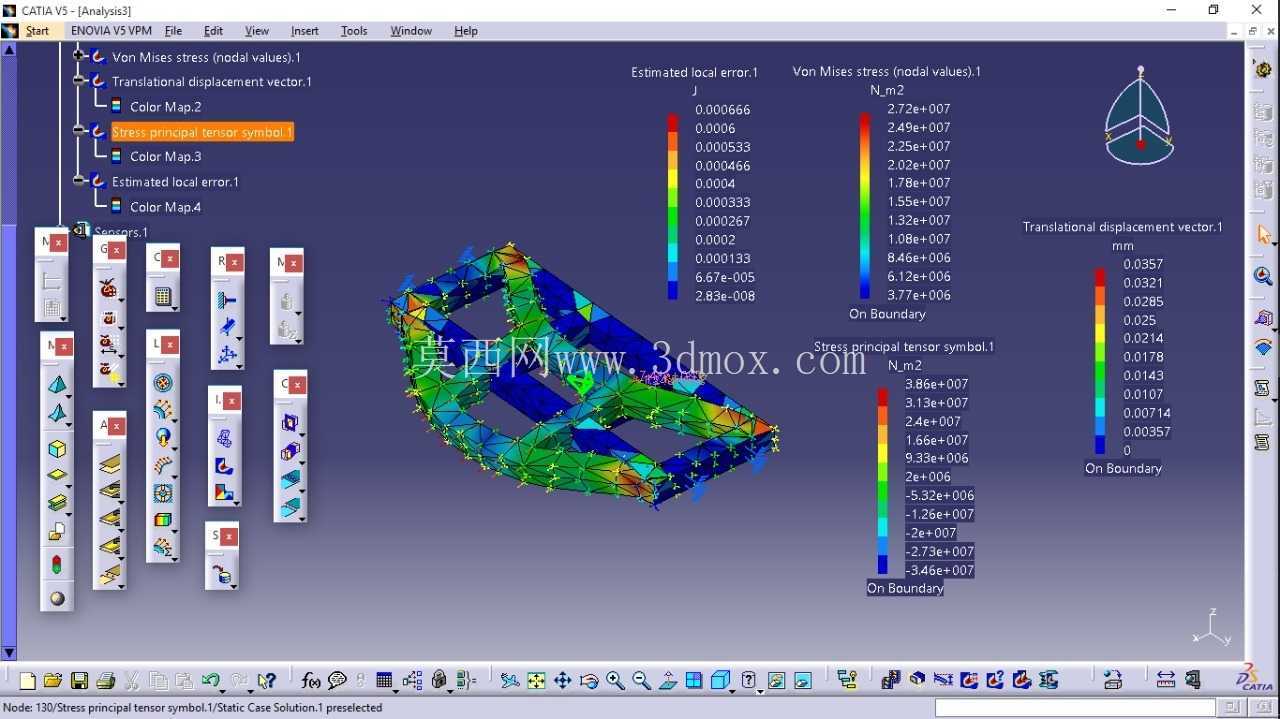Click the Measure Between icon
Viewport: 1280px width, 719px height.
pos(1166,681)
